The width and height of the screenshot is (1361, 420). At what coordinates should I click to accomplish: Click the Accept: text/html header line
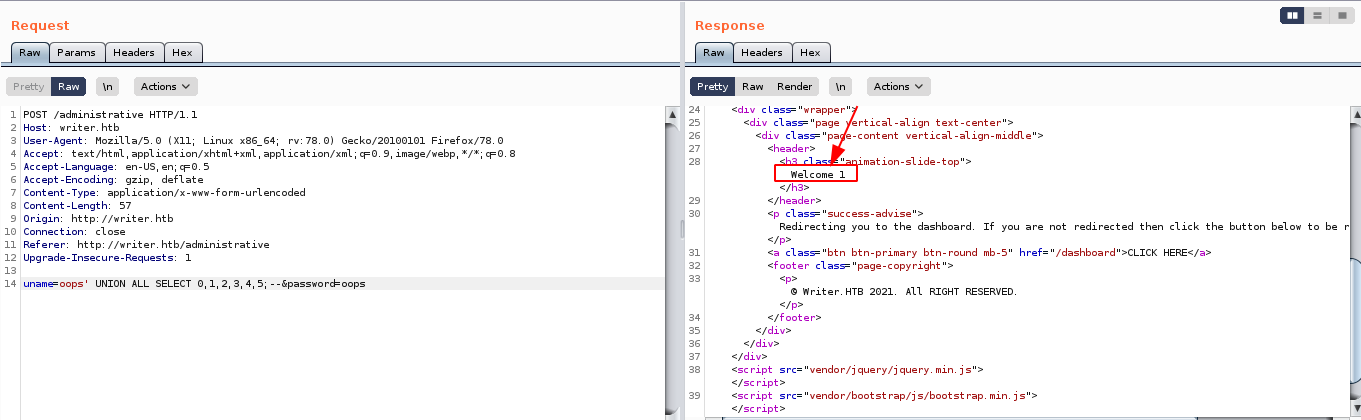[269, 153]
